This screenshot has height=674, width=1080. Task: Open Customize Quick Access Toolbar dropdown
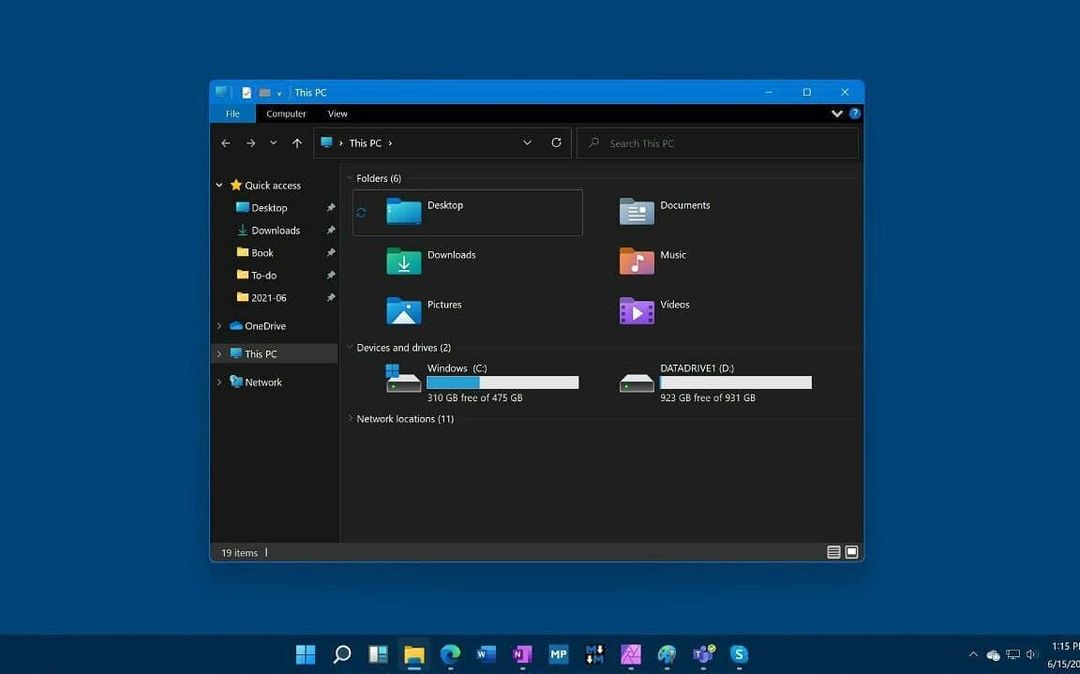(x=279, y=93)
